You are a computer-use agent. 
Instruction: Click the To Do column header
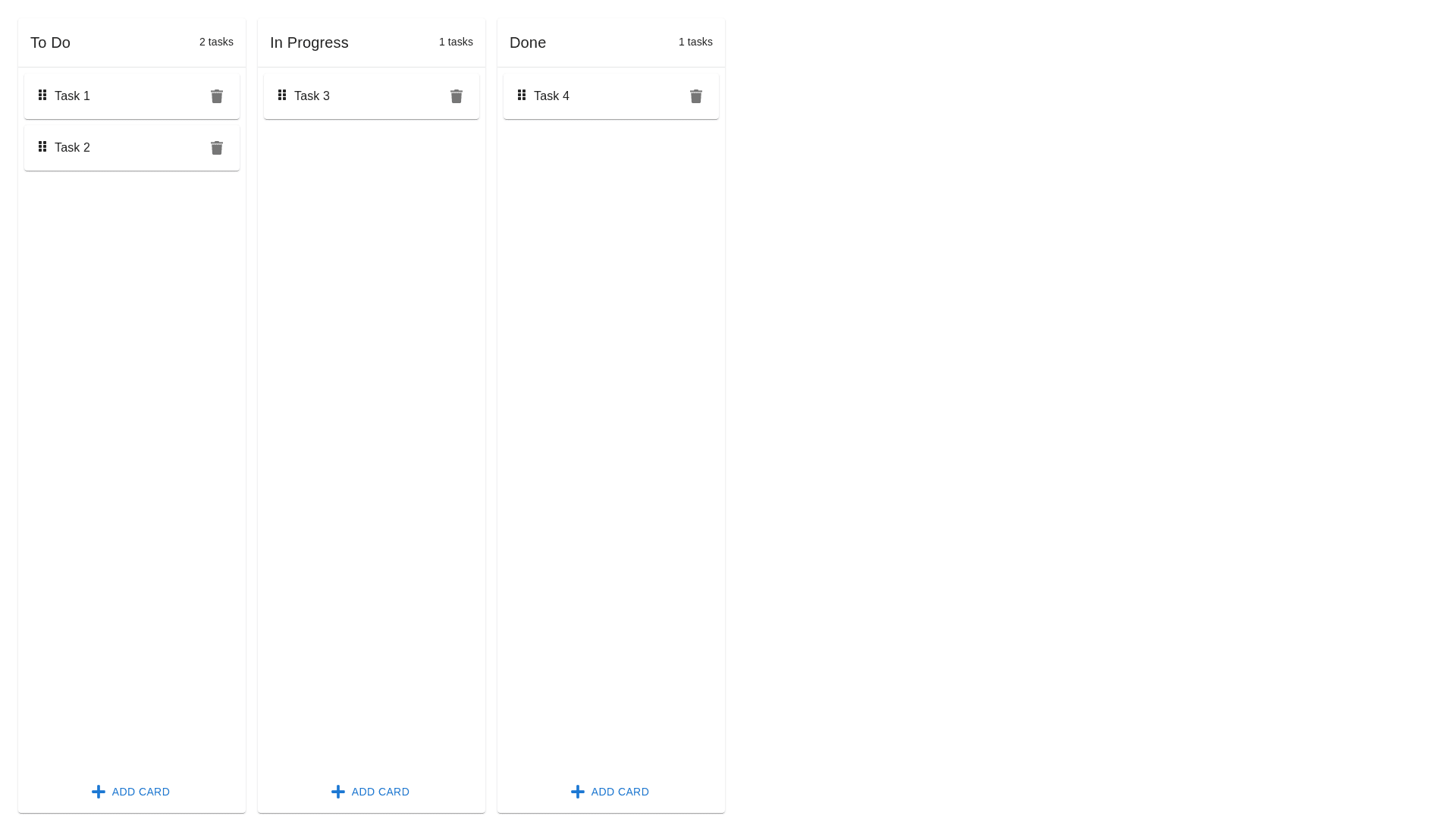[x=51, y=42]
